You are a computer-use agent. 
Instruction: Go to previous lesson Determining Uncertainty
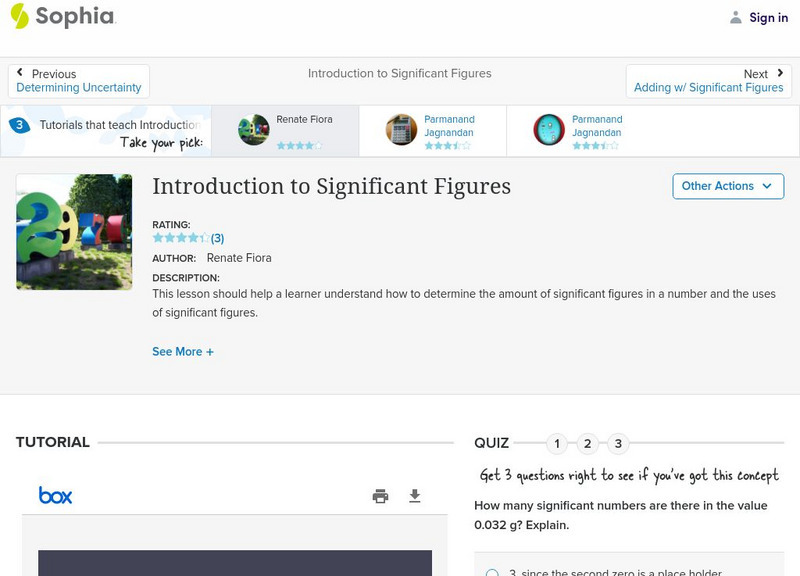tap(79, 81)
